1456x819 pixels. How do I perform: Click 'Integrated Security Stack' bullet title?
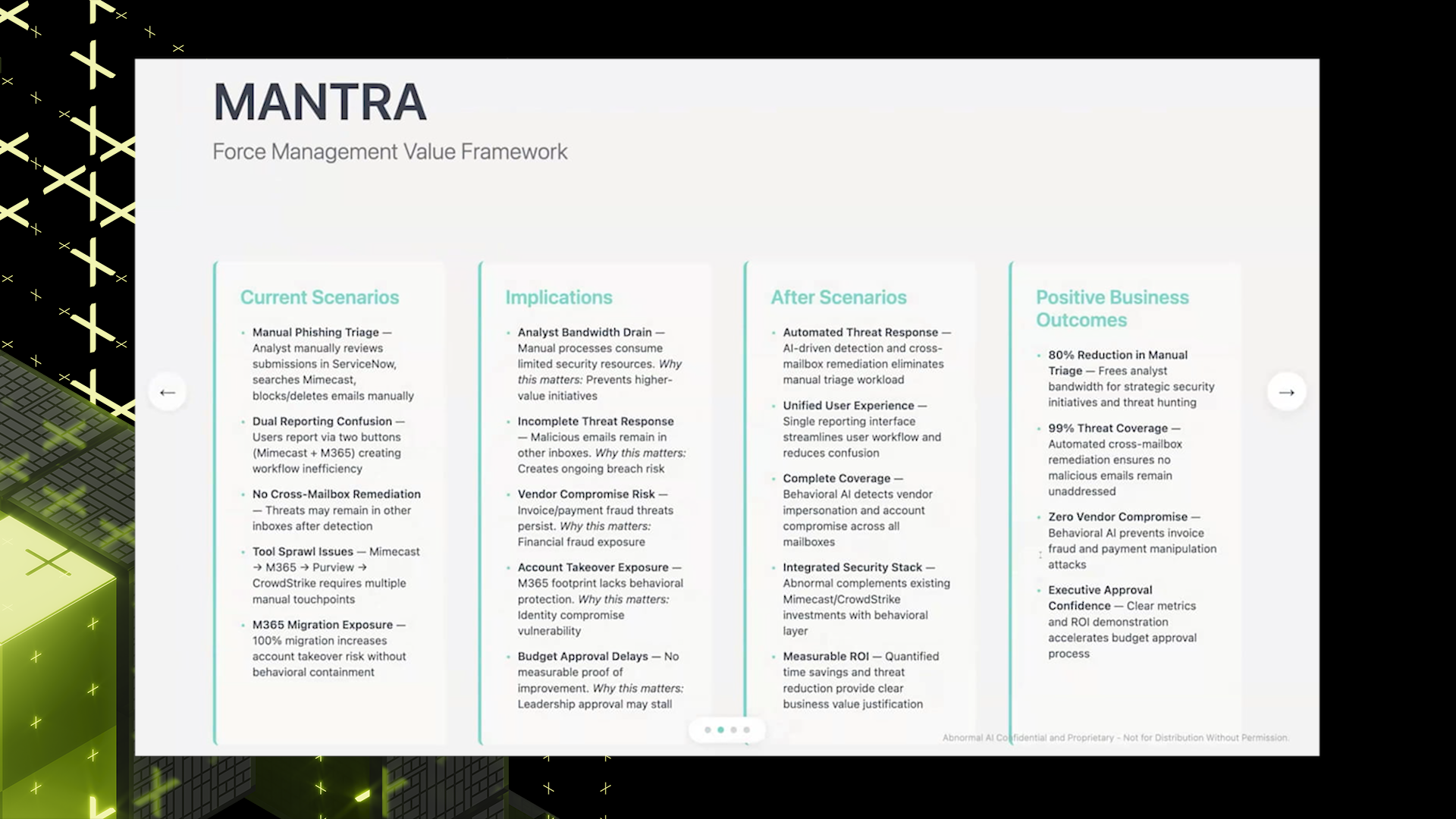point(852,567)
